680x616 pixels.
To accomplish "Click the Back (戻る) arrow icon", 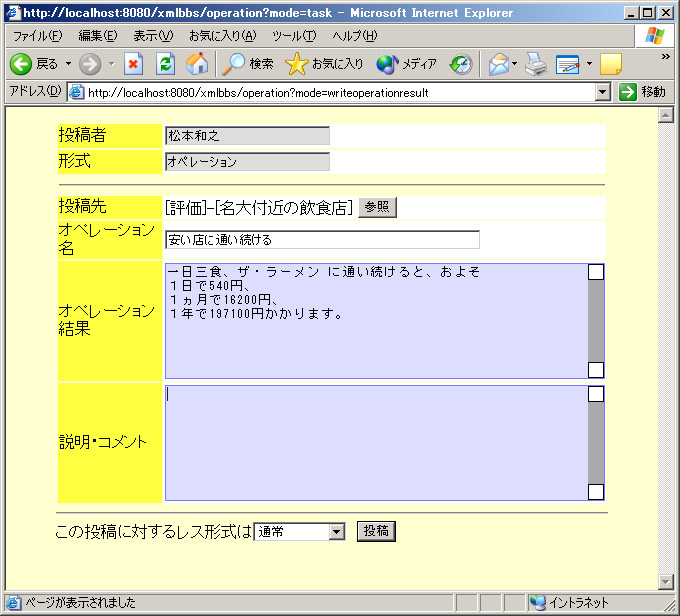I will click(x=21, y=64).
